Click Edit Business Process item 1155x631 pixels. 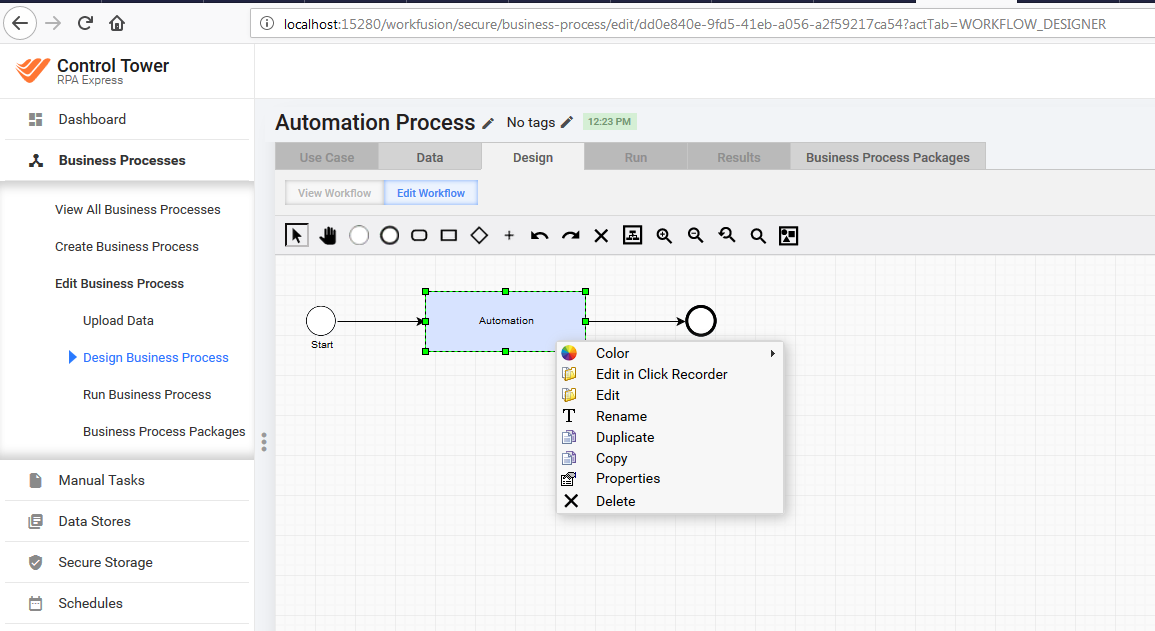pyautogui.click(x=119, y=283)
